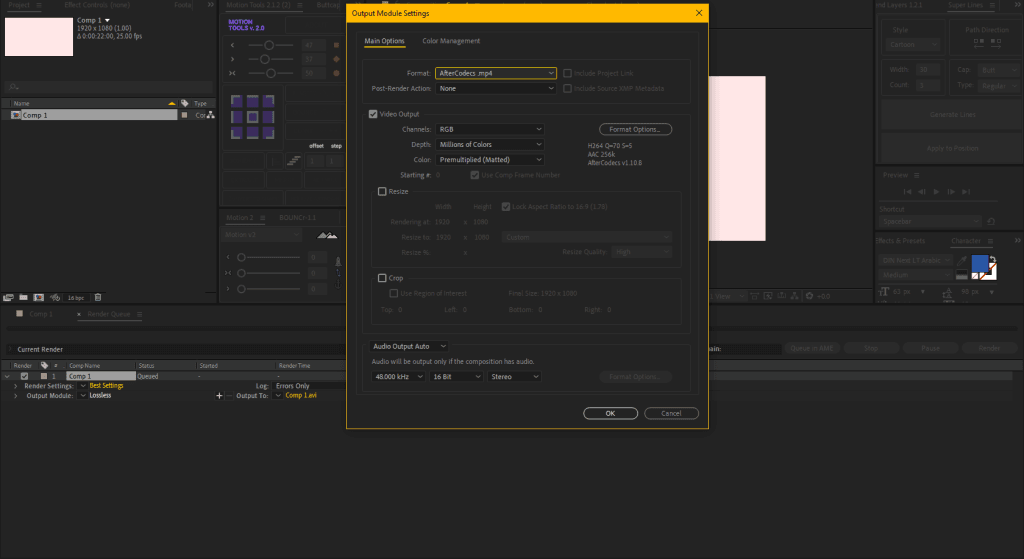
Task: Click the 16 bpc color depth button
Action: 76,298
